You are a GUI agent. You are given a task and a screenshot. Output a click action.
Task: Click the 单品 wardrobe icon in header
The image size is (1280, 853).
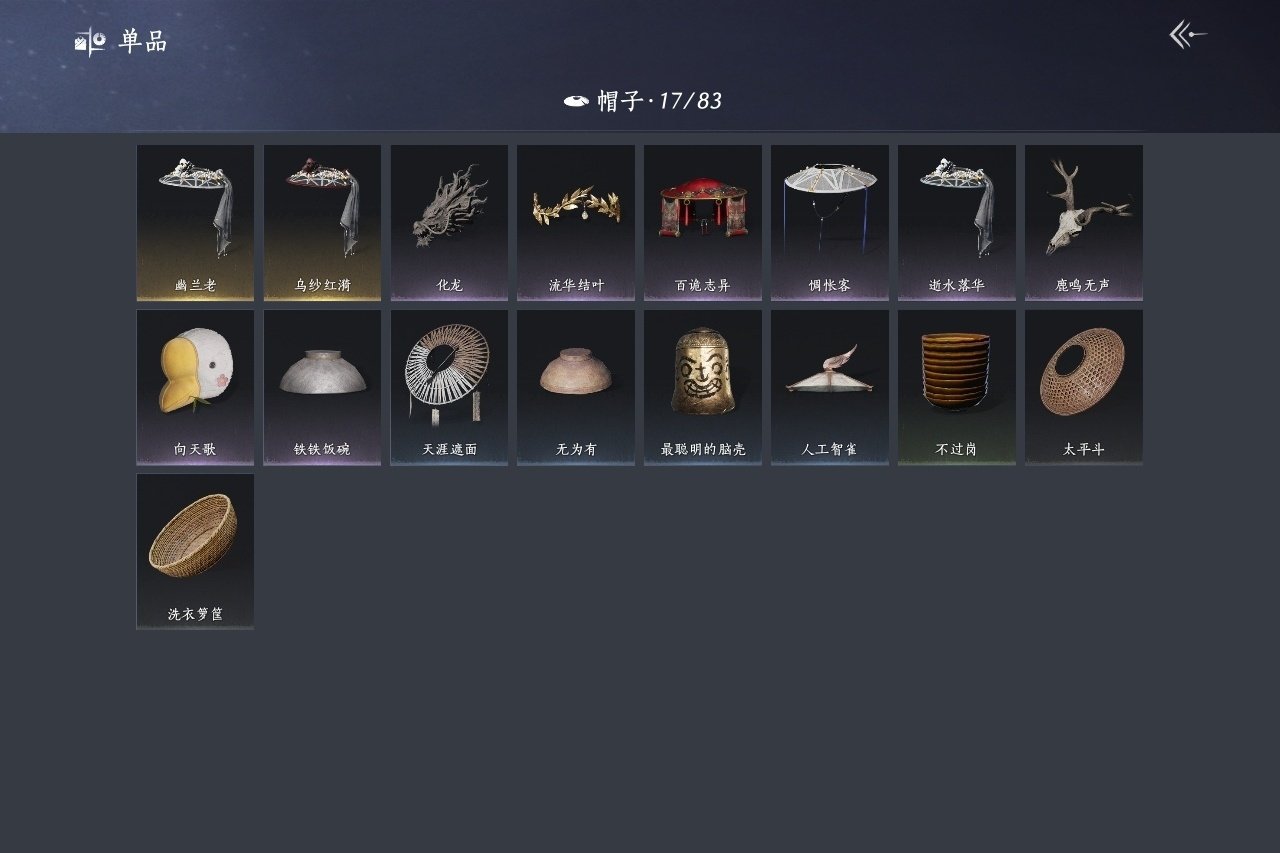coord(90,42)
